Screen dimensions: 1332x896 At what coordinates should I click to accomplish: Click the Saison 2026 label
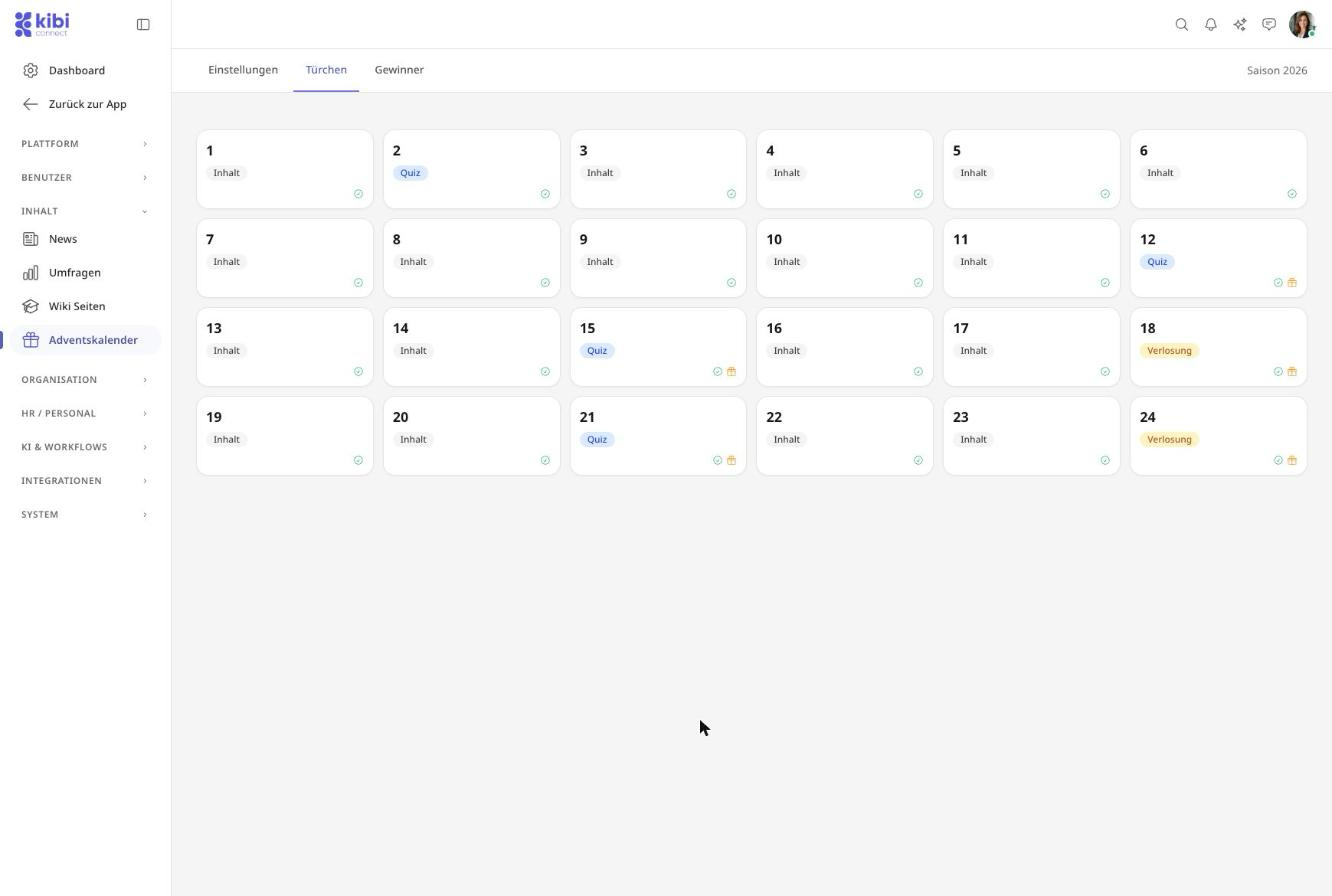pos(1277,71)
